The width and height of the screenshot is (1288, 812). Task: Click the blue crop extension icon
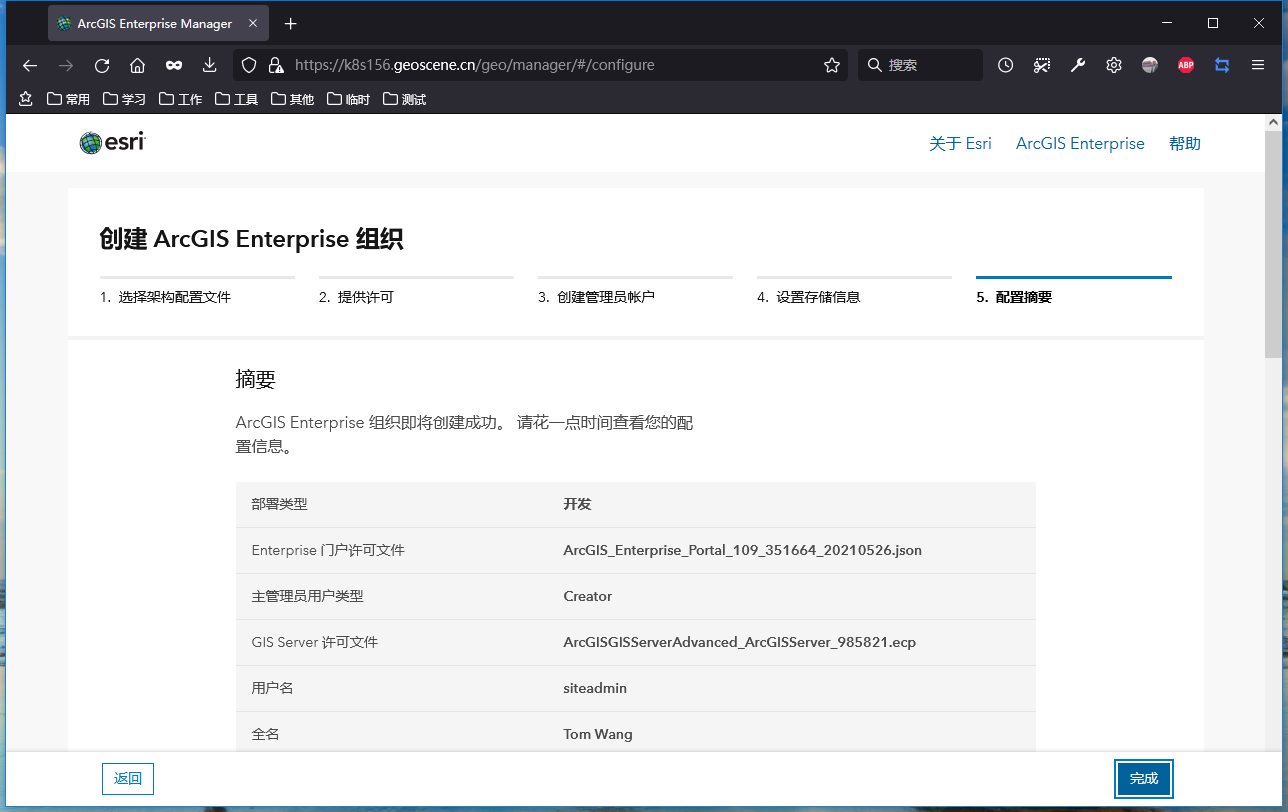(x=1222, y=65)
